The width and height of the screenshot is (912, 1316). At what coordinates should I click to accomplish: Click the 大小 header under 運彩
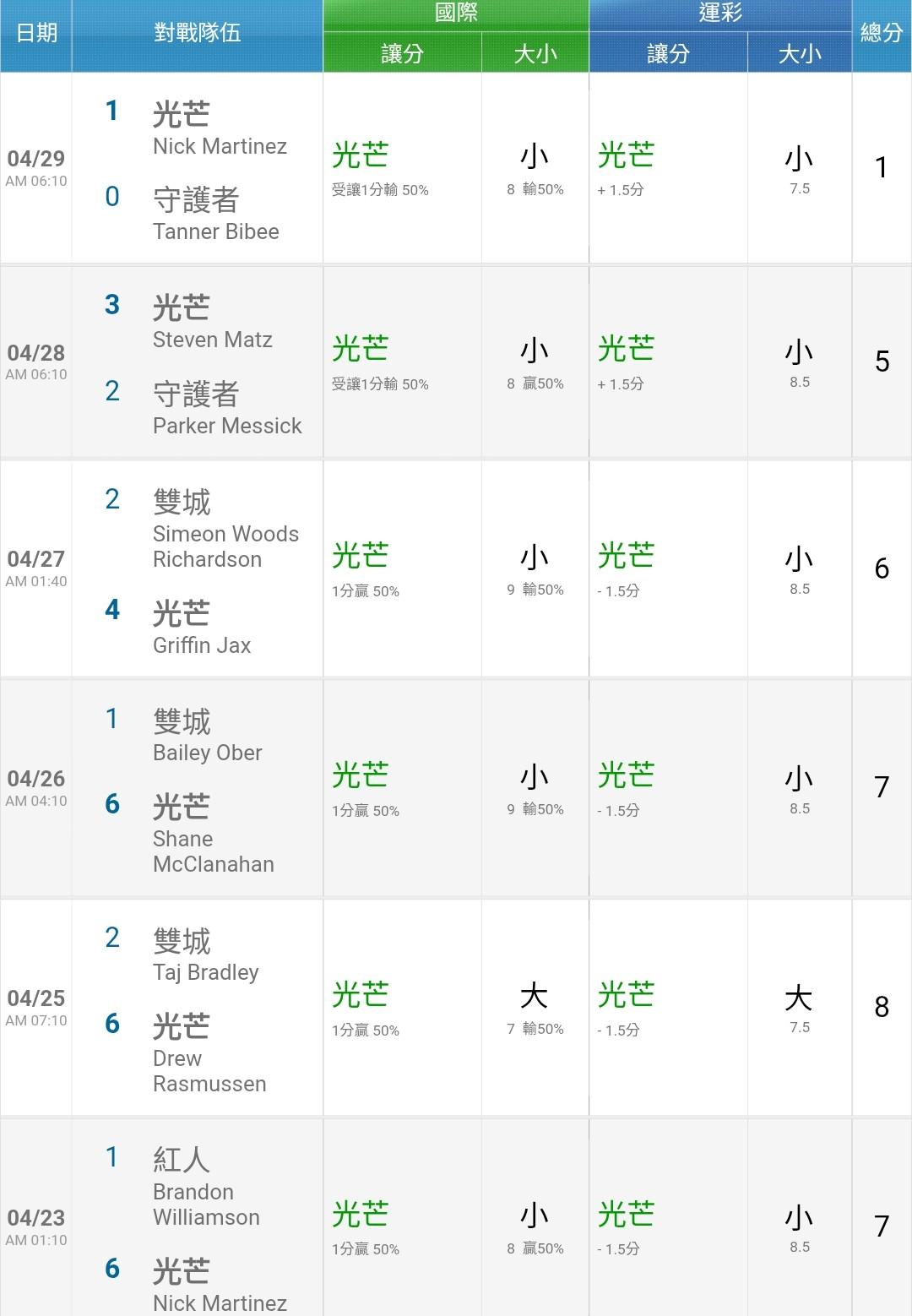[x=800, y=53]
